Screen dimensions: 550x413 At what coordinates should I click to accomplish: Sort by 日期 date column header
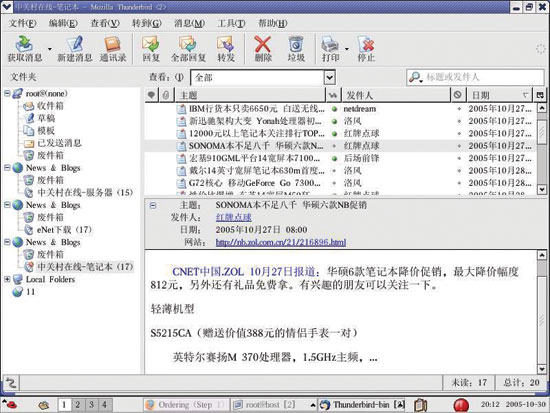[x=499, y=95]
